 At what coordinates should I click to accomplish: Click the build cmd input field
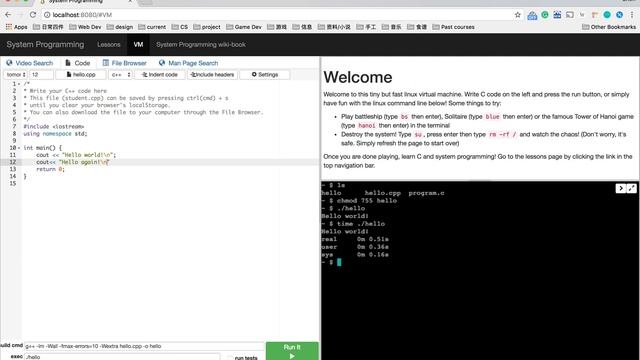click(144, 346)
